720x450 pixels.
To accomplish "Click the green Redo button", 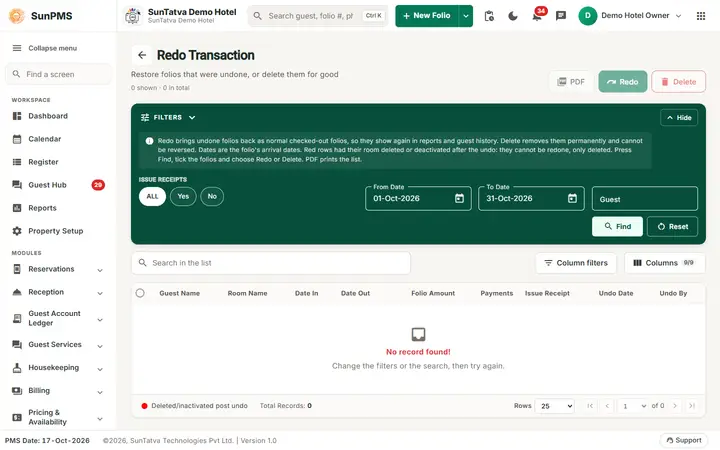I will 623,82.
